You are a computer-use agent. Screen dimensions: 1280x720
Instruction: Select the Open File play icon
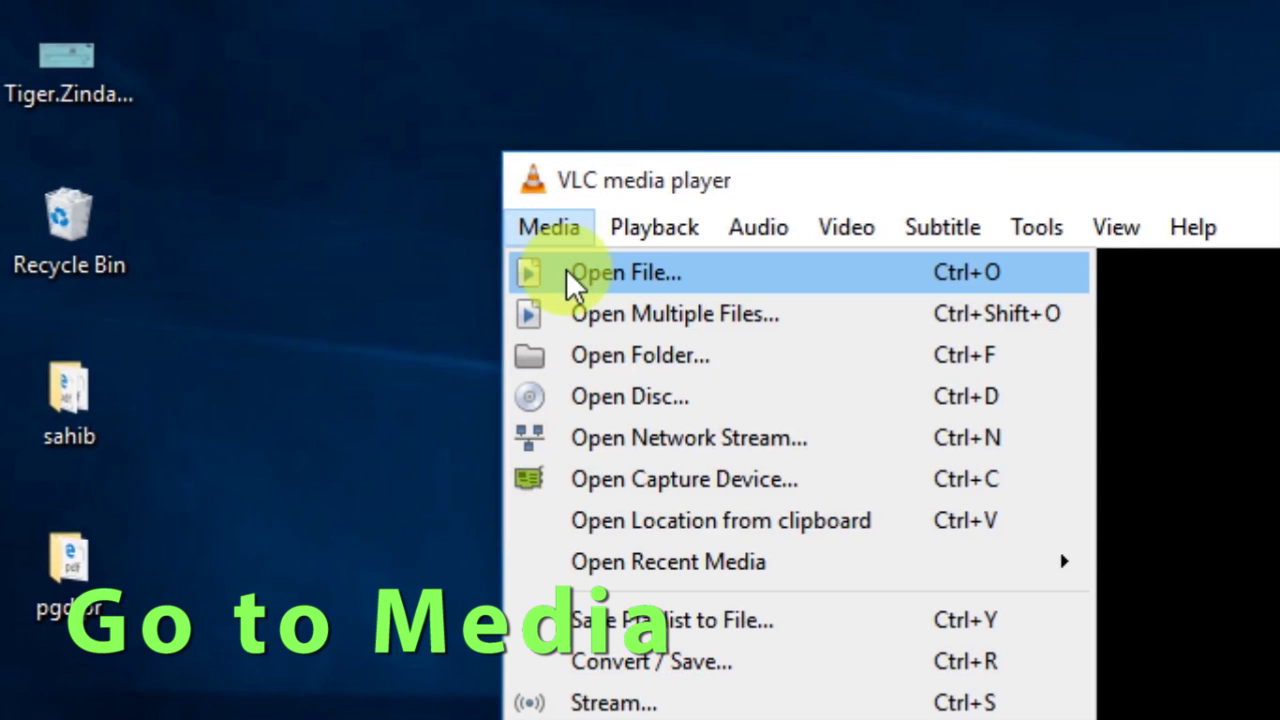pos(529,272)
